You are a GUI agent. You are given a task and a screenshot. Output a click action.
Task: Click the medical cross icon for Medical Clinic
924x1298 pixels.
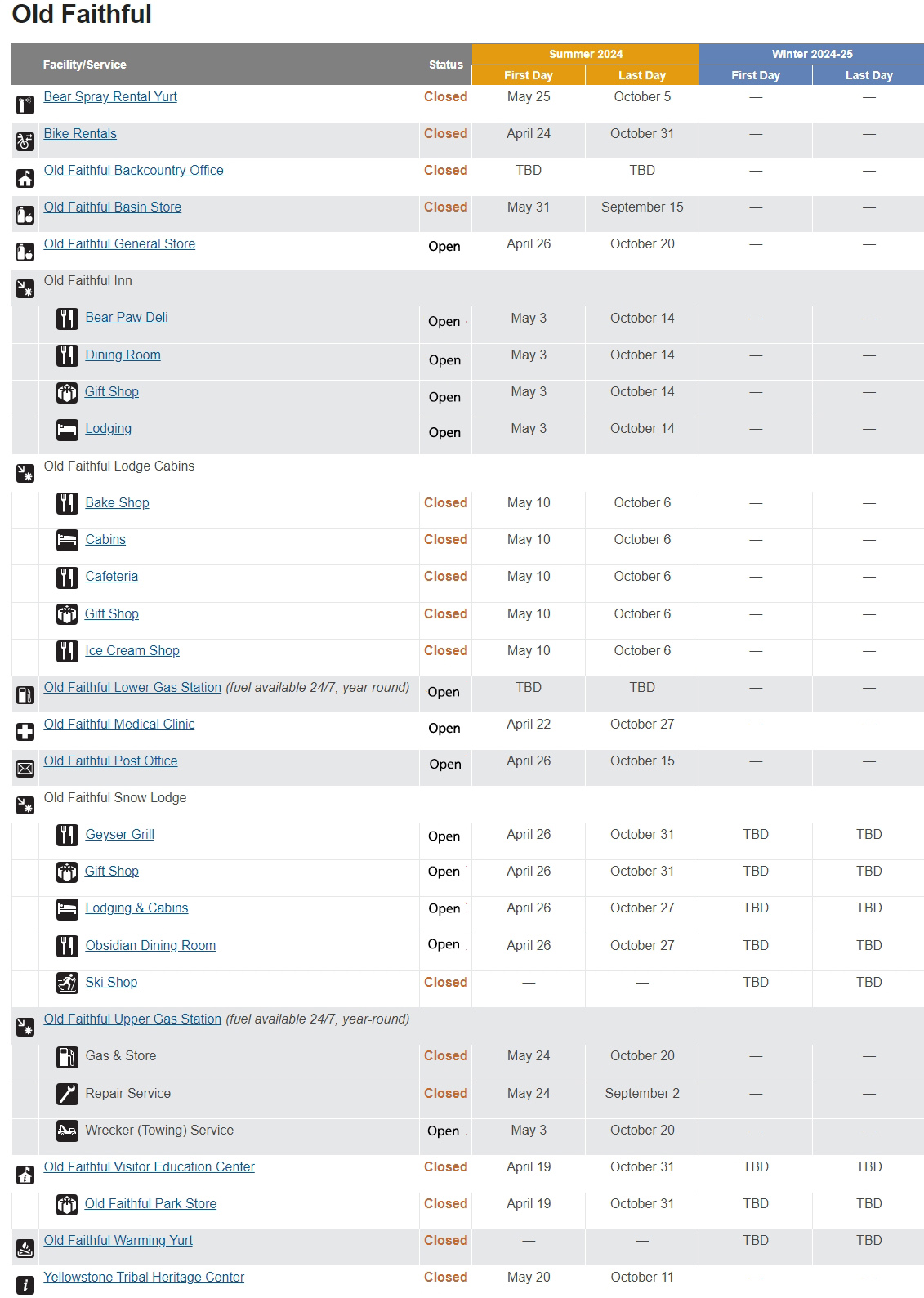(x=25, y=732)
